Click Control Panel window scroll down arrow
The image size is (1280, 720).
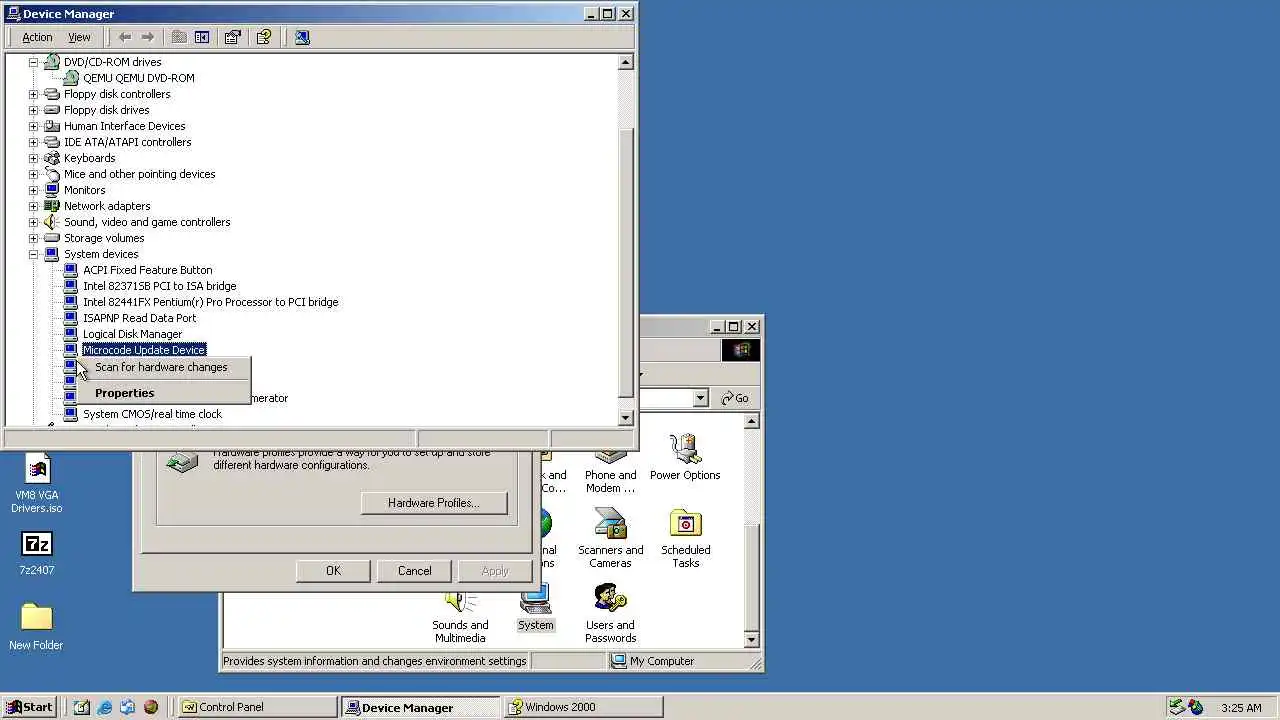point(752,640)
